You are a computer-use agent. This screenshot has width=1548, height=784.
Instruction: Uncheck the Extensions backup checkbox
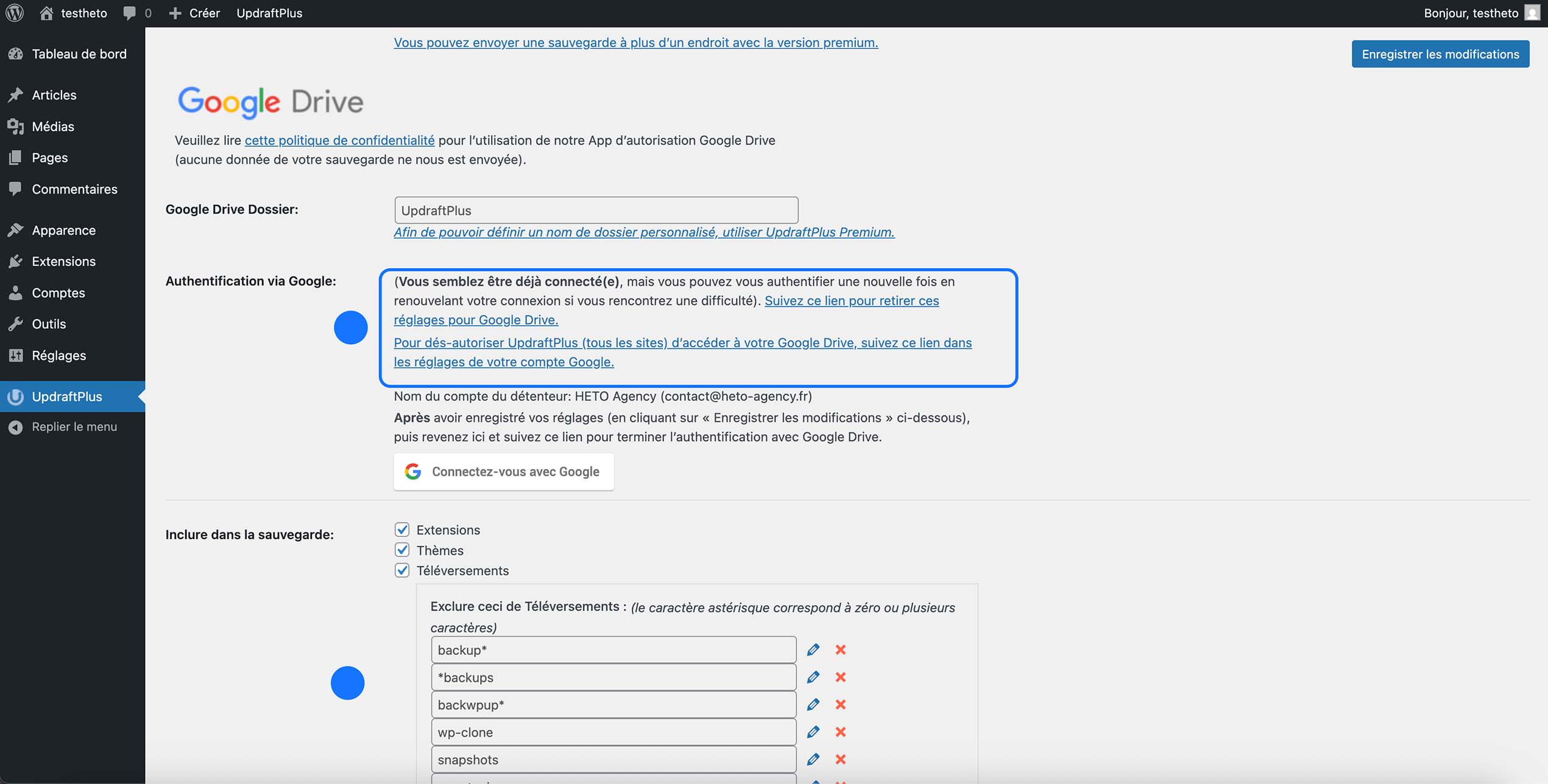point(402,529)
